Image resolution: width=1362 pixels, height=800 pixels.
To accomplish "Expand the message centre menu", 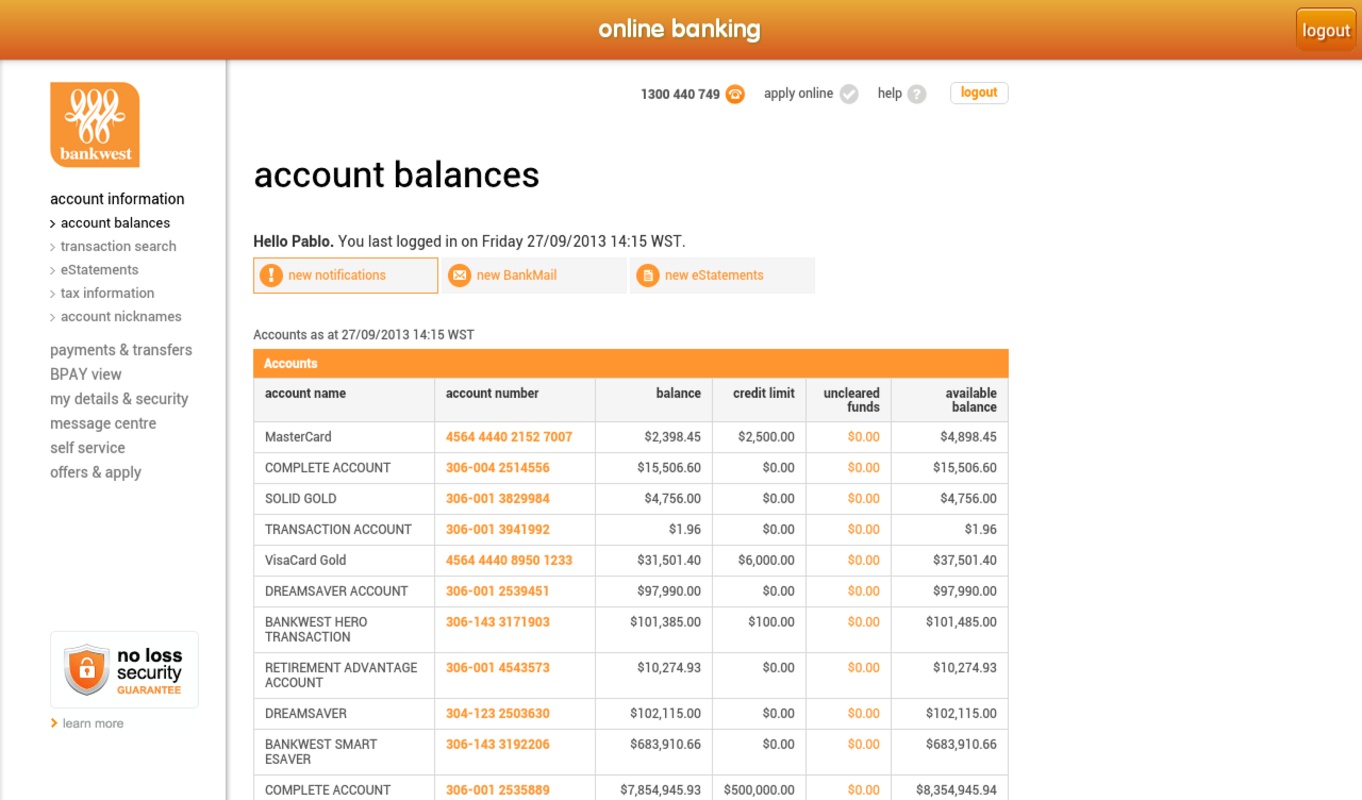I will coord(103,424).
